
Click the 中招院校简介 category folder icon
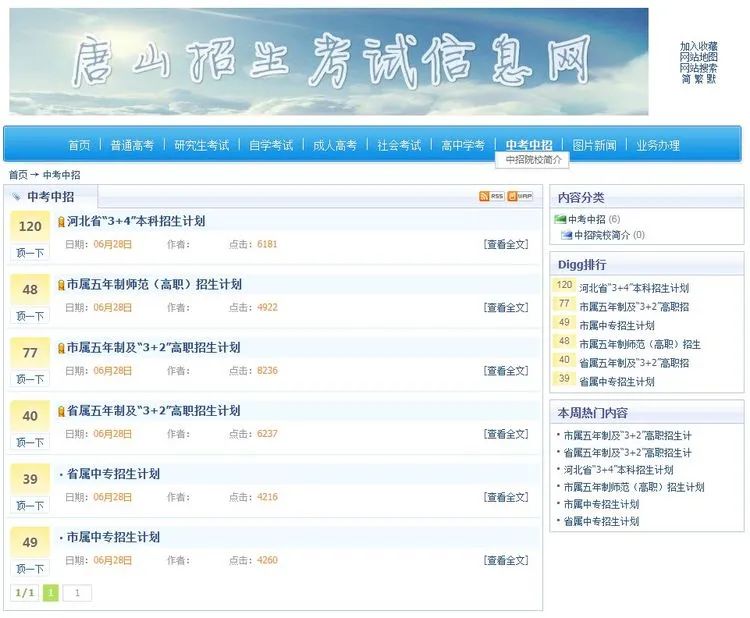coord(566,235)
